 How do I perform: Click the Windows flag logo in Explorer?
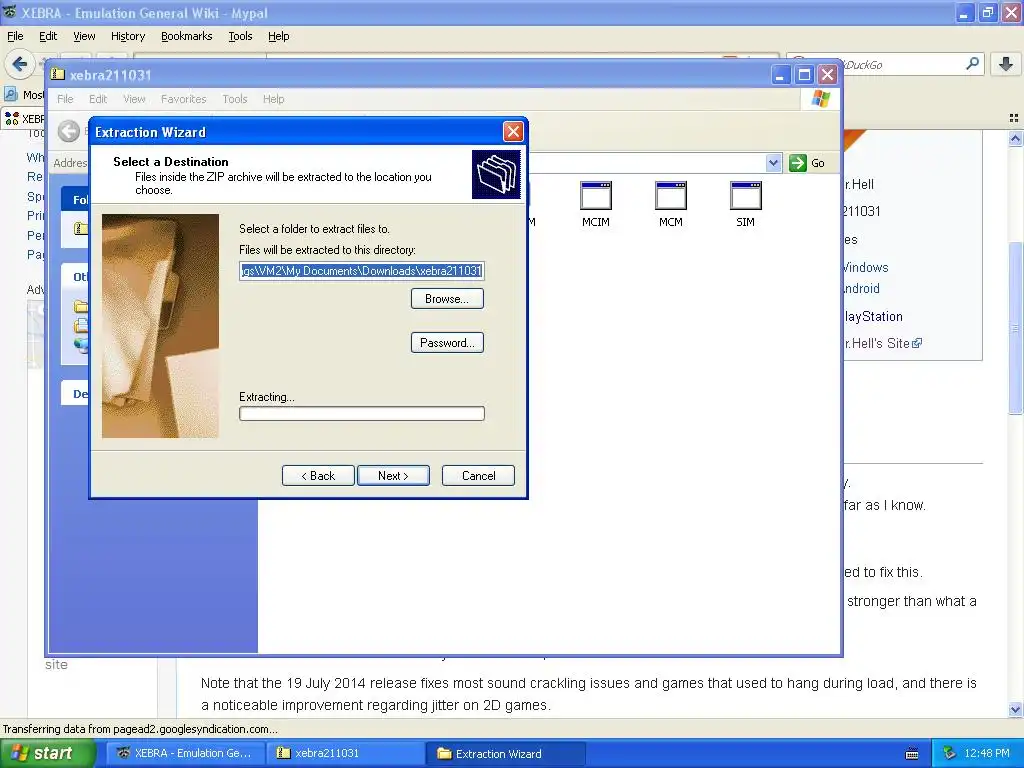point(821,99)
